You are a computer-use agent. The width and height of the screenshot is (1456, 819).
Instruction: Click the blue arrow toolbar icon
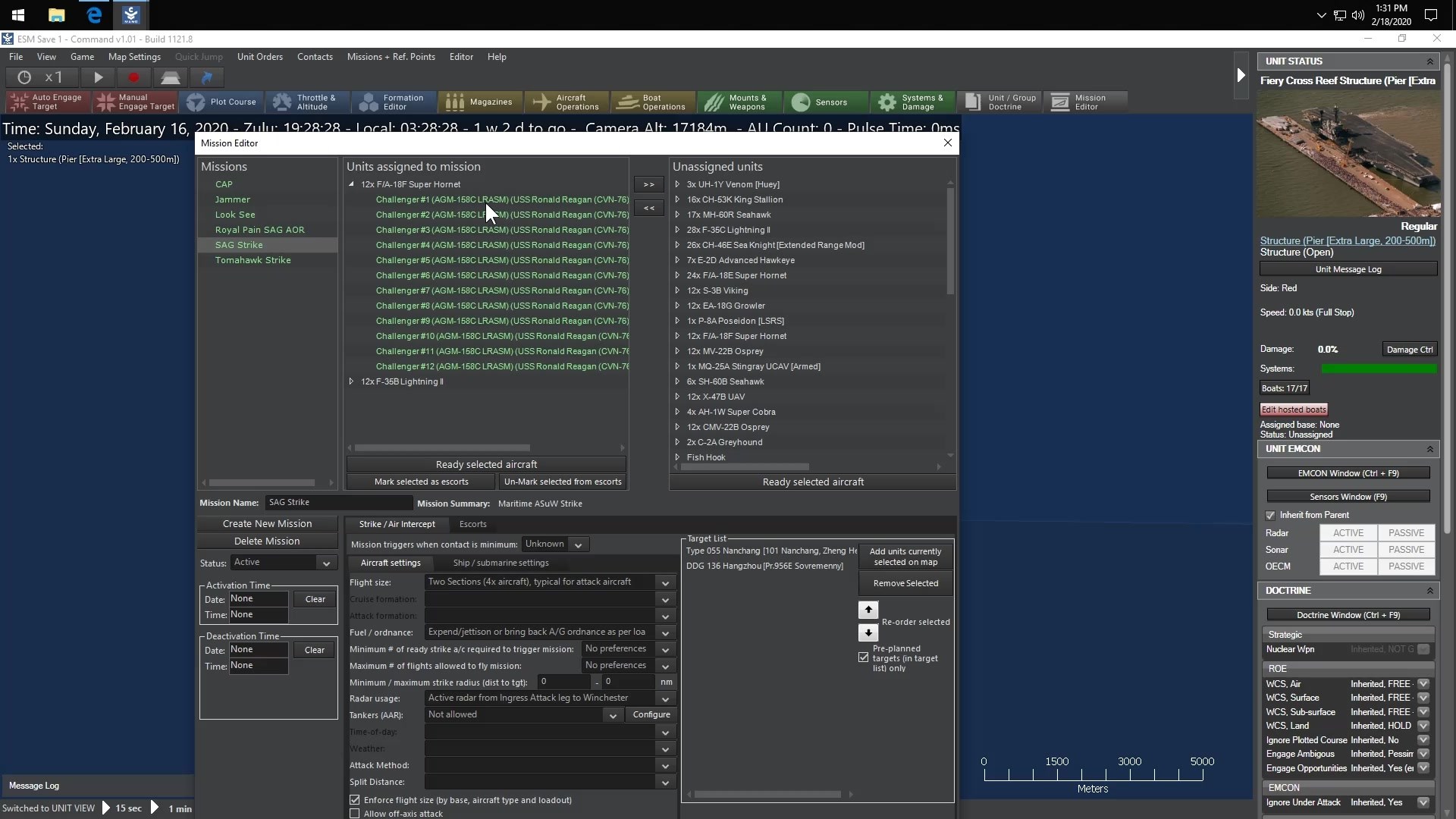click(206, 77)
